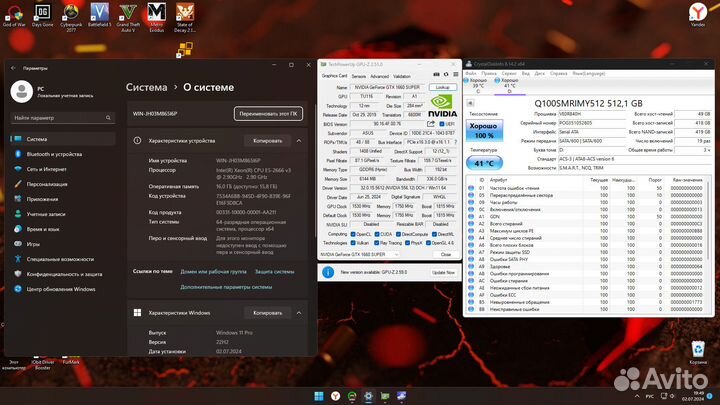Open Персонализация in Settings sidebar

63,184
